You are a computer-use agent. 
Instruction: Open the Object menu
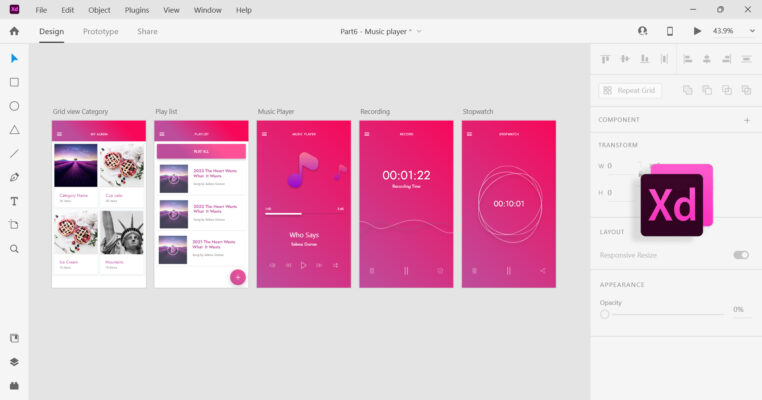(x=99, y=10)
